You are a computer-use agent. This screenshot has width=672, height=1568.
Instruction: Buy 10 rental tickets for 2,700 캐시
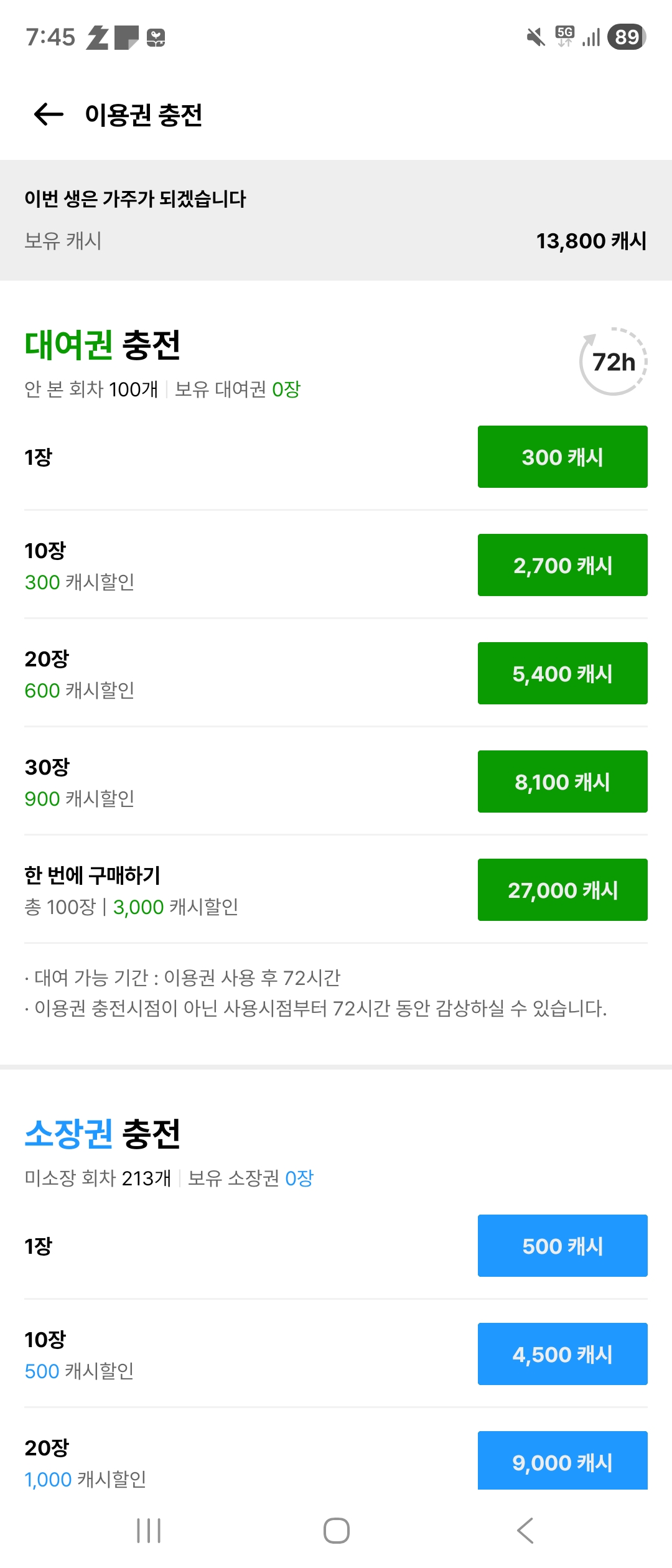point(562,565)
